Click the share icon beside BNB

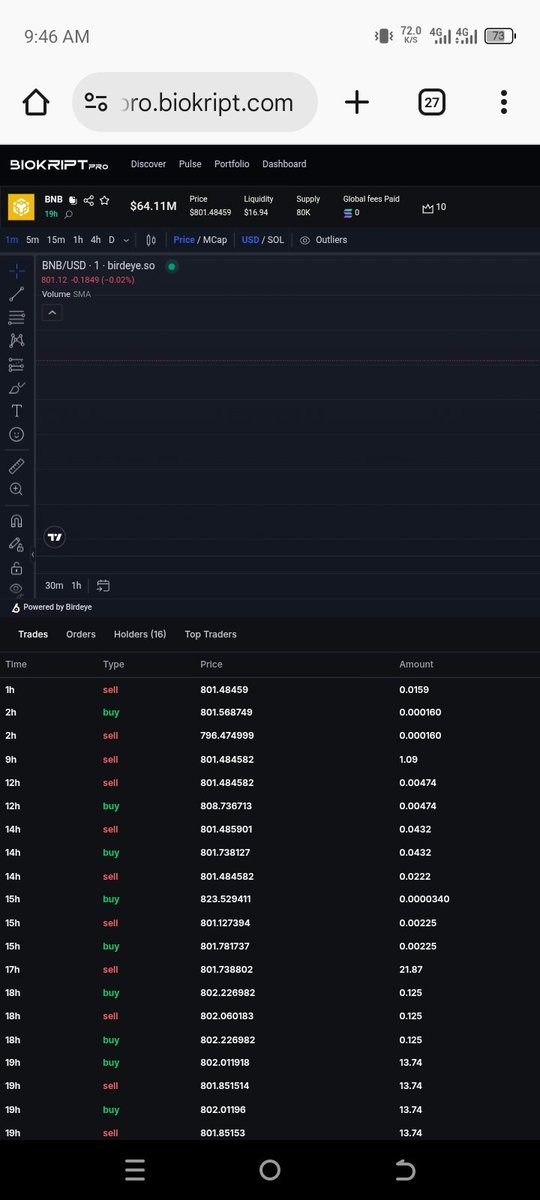point(88,200)
